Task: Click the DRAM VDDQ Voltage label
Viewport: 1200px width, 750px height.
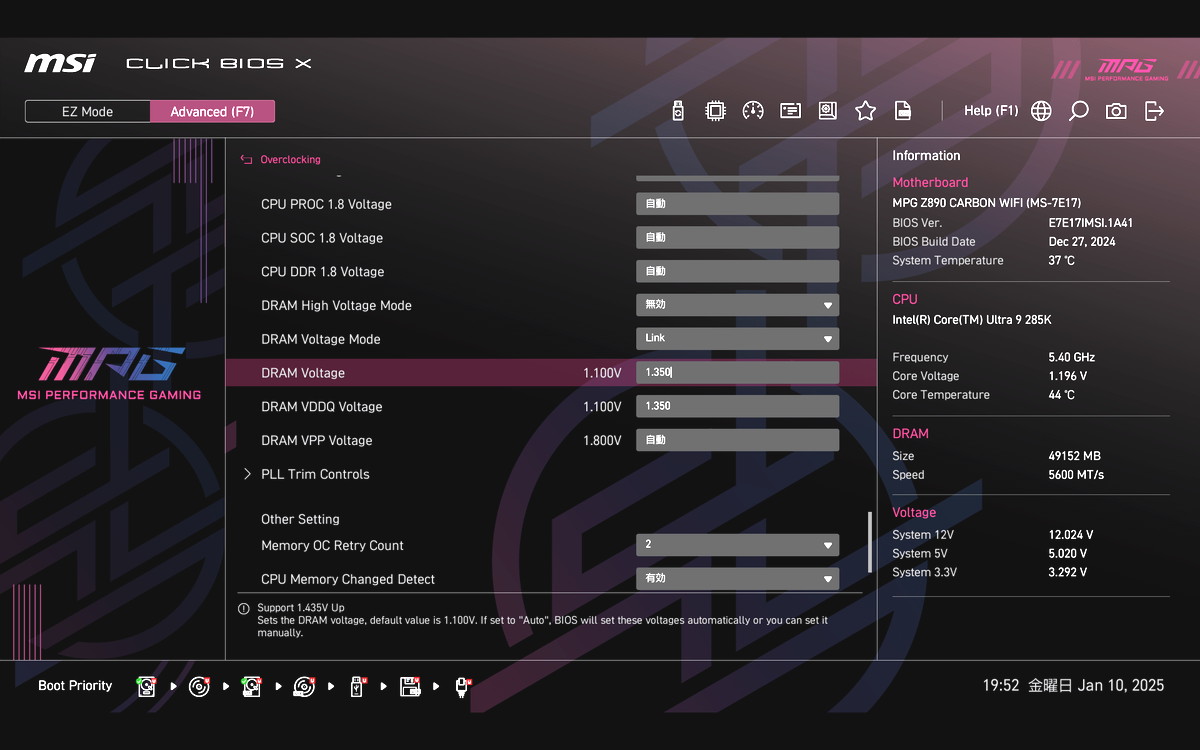Action: coord(322,407)
